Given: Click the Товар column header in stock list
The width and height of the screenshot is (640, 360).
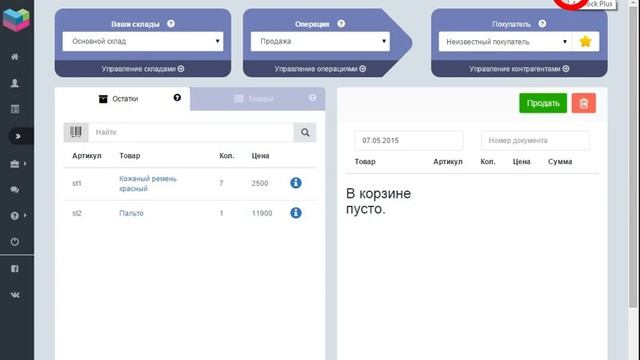Looking at the screenshot, I should (130, 156).
